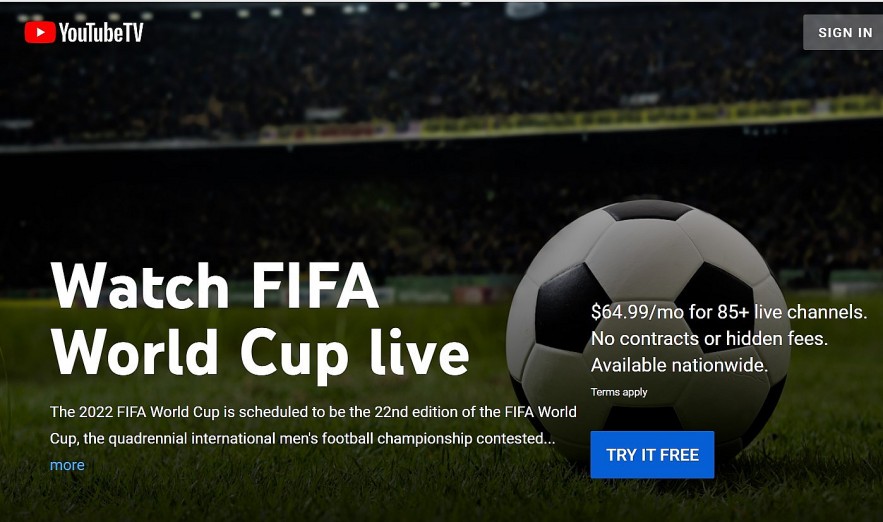Click the Watch FIFA headline word
The image size is (883, 522).
215,285
